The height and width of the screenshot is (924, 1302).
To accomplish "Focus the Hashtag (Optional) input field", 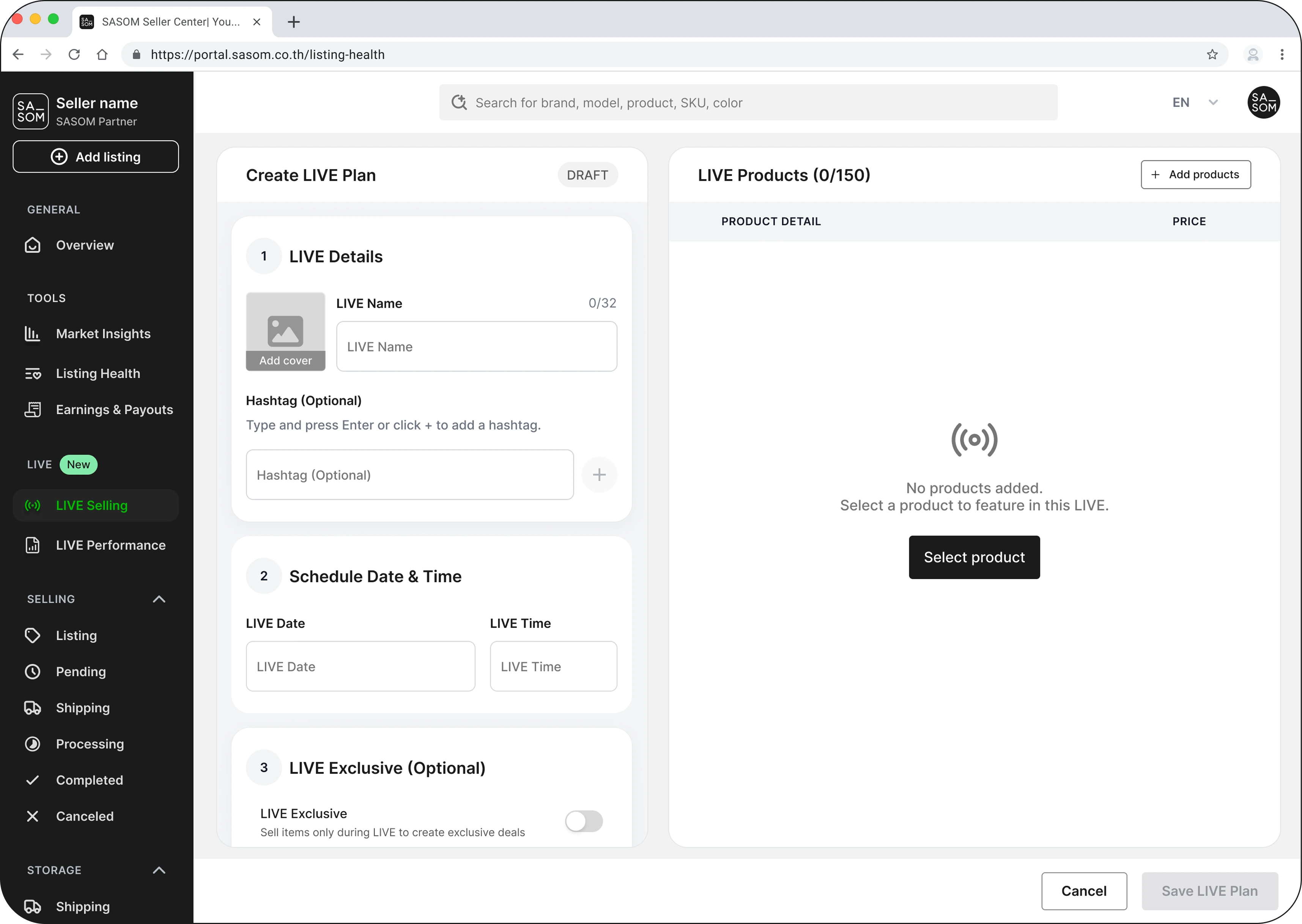I will tap(410, 475).
